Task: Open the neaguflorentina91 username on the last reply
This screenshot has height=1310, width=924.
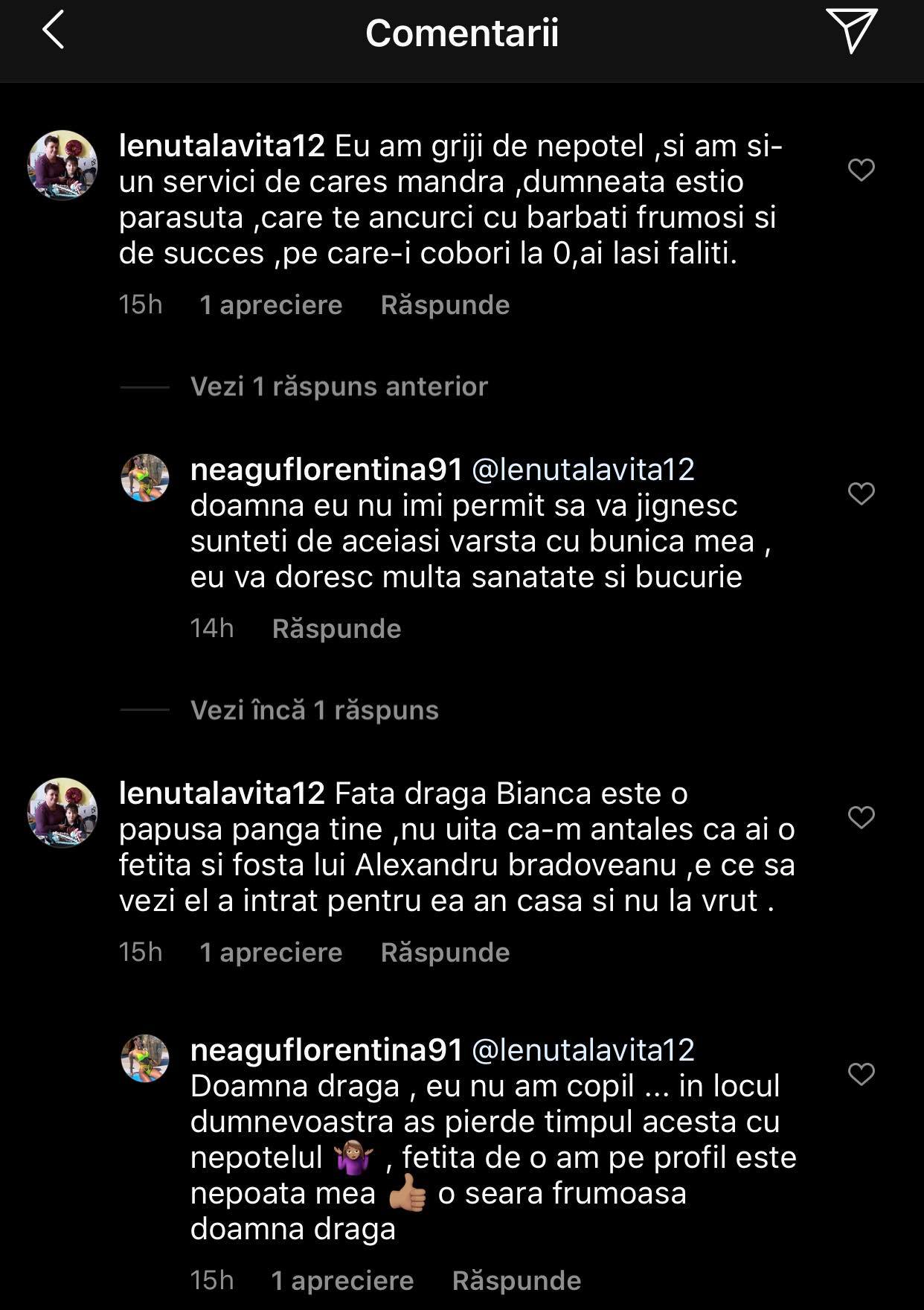Action: [327, 1049]
